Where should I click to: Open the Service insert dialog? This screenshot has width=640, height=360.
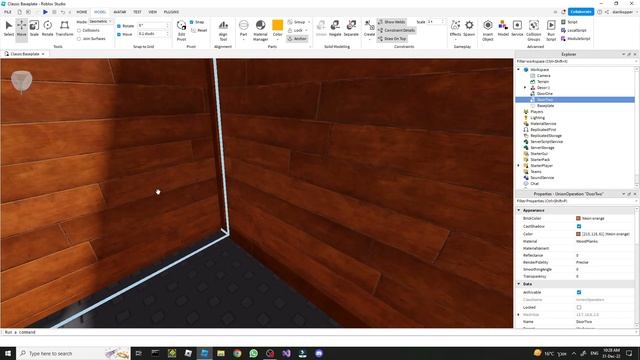(x=517, y=28)
